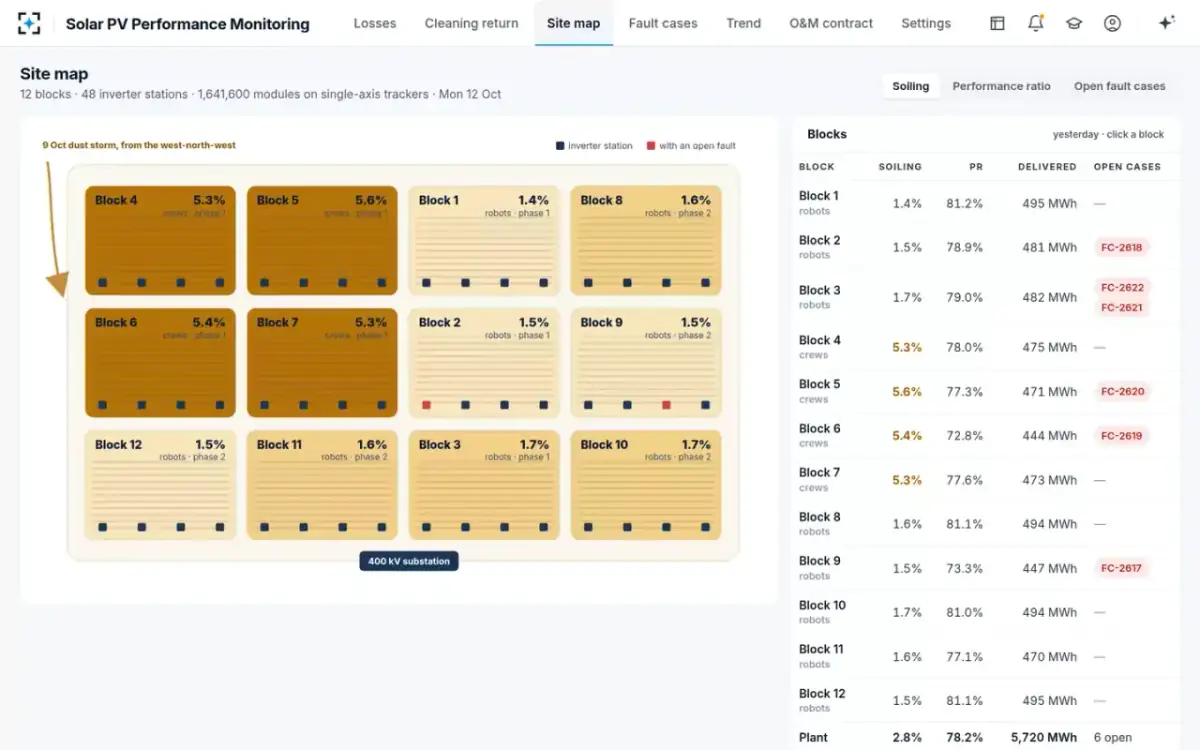The width and height of the screenshot is (1200, 750).
Task: Select Block 12 on the site map
Action: [x=160, y=485]
